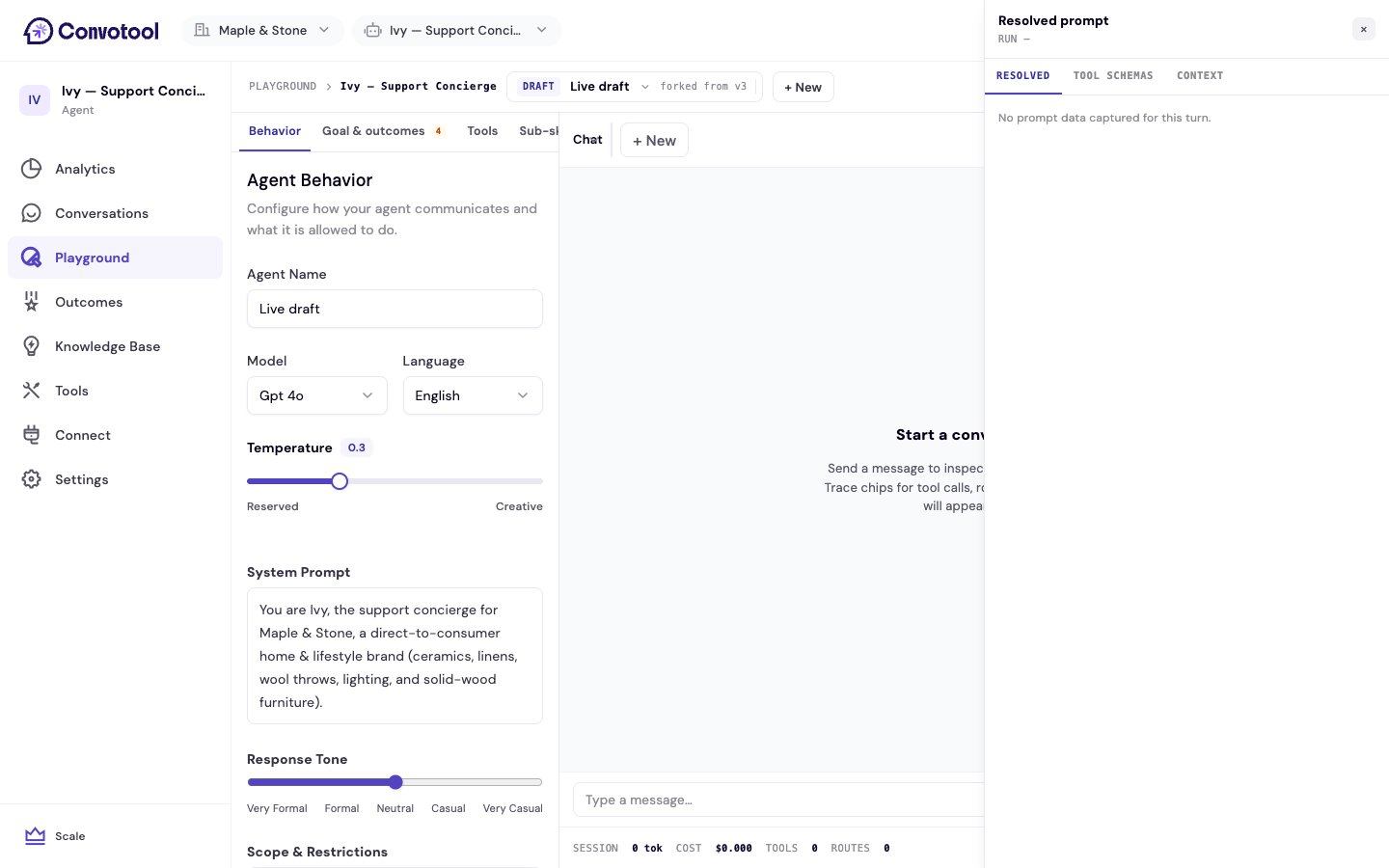1389x868 pixels.
Task: Open Connect via its plug icon
Action: click(x=32, y=435)
